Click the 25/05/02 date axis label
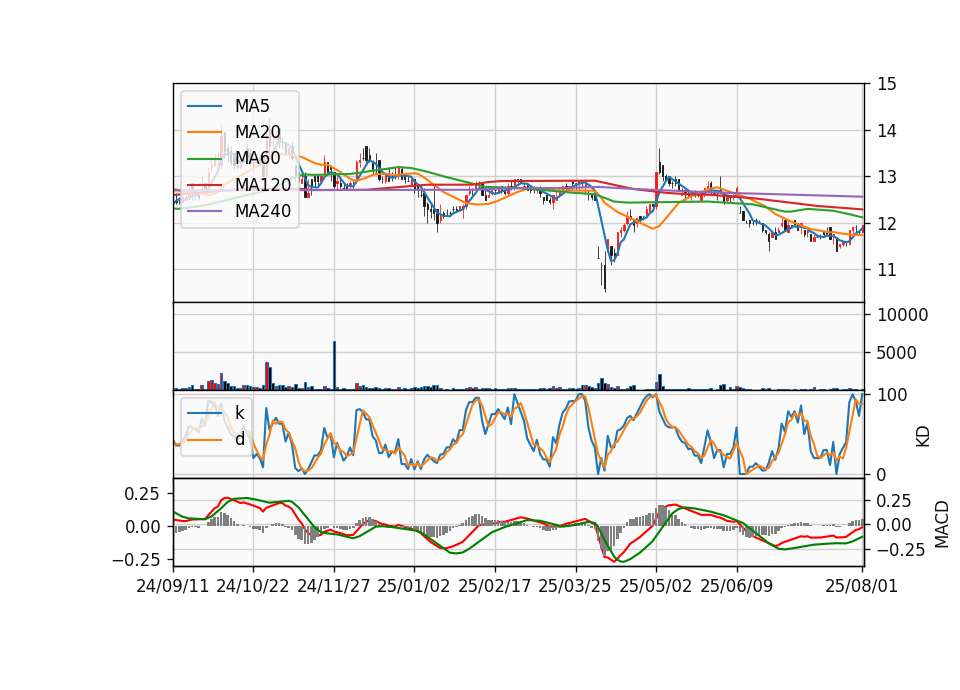This screenshot has height=690, width=960. coord(656,586)
